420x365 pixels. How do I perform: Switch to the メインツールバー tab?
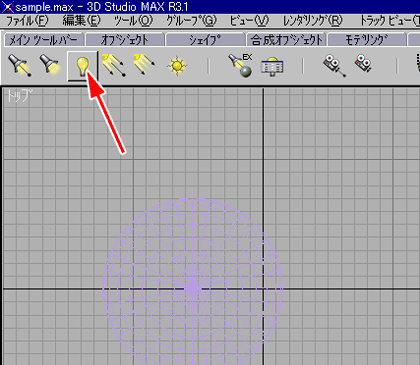coord(44,40)
